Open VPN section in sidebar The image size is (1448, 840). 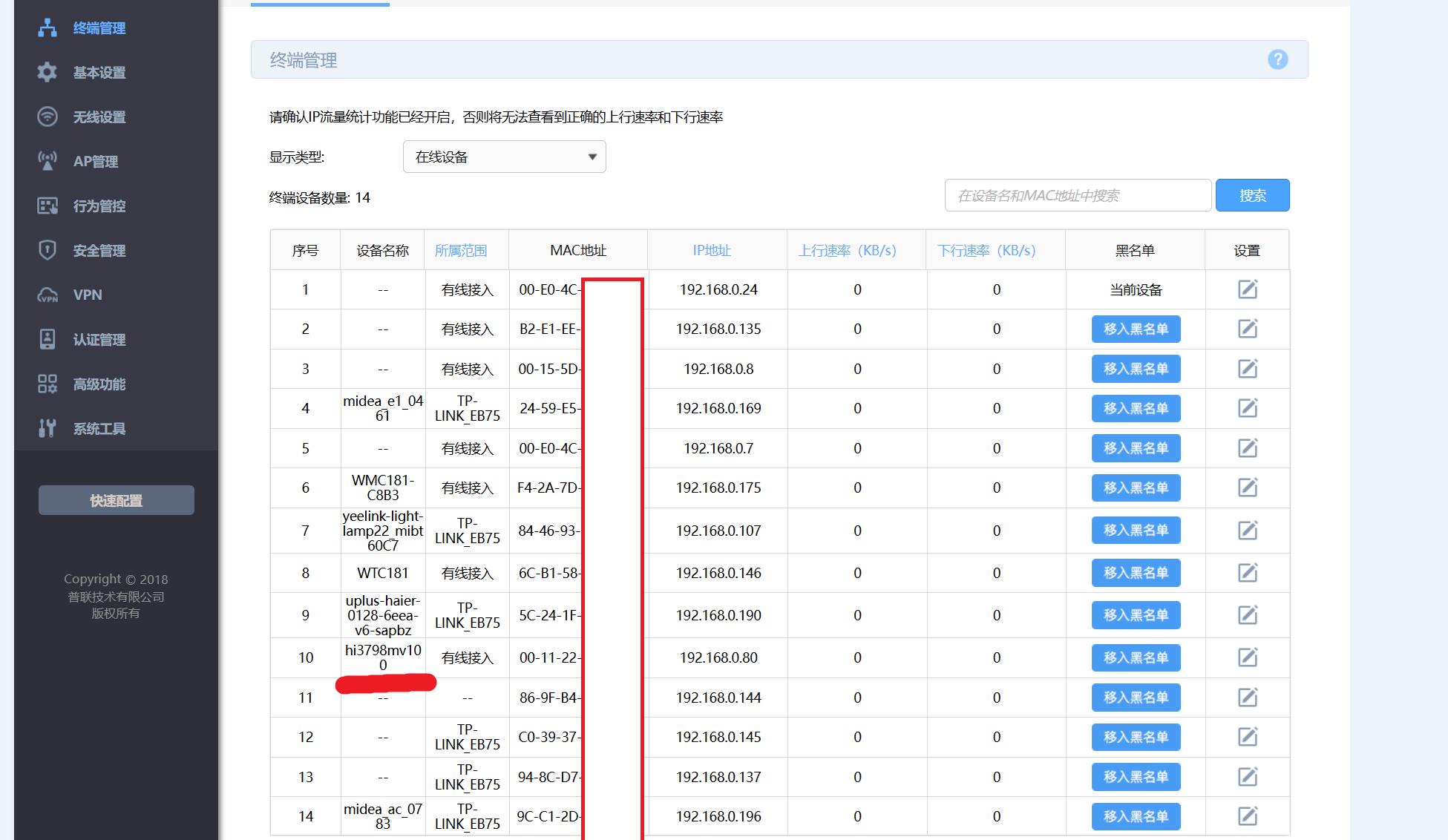pos(88,295)
